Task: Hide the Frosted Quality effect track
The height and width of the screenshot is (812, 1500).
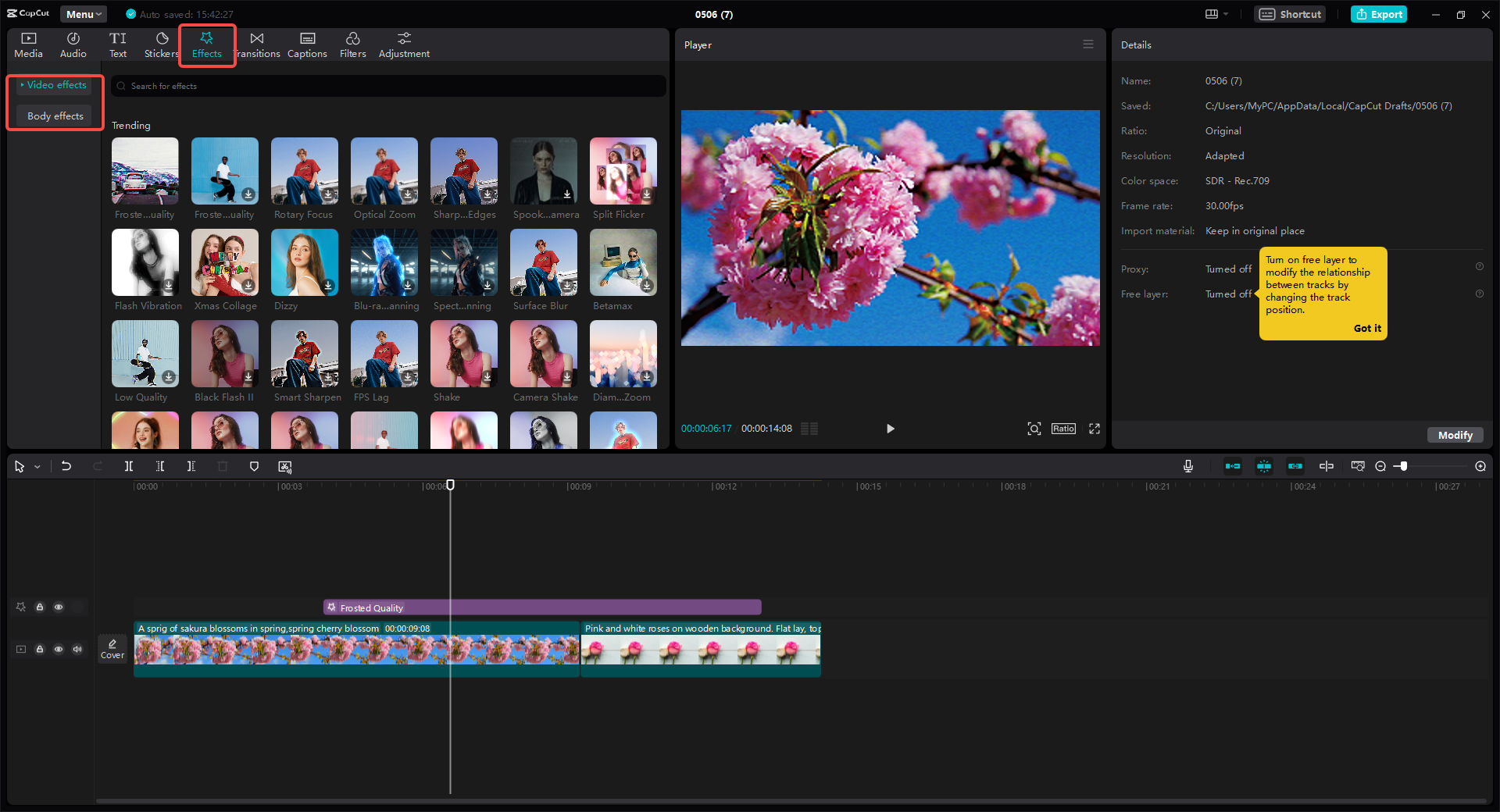Action: [x=59, y=607]
